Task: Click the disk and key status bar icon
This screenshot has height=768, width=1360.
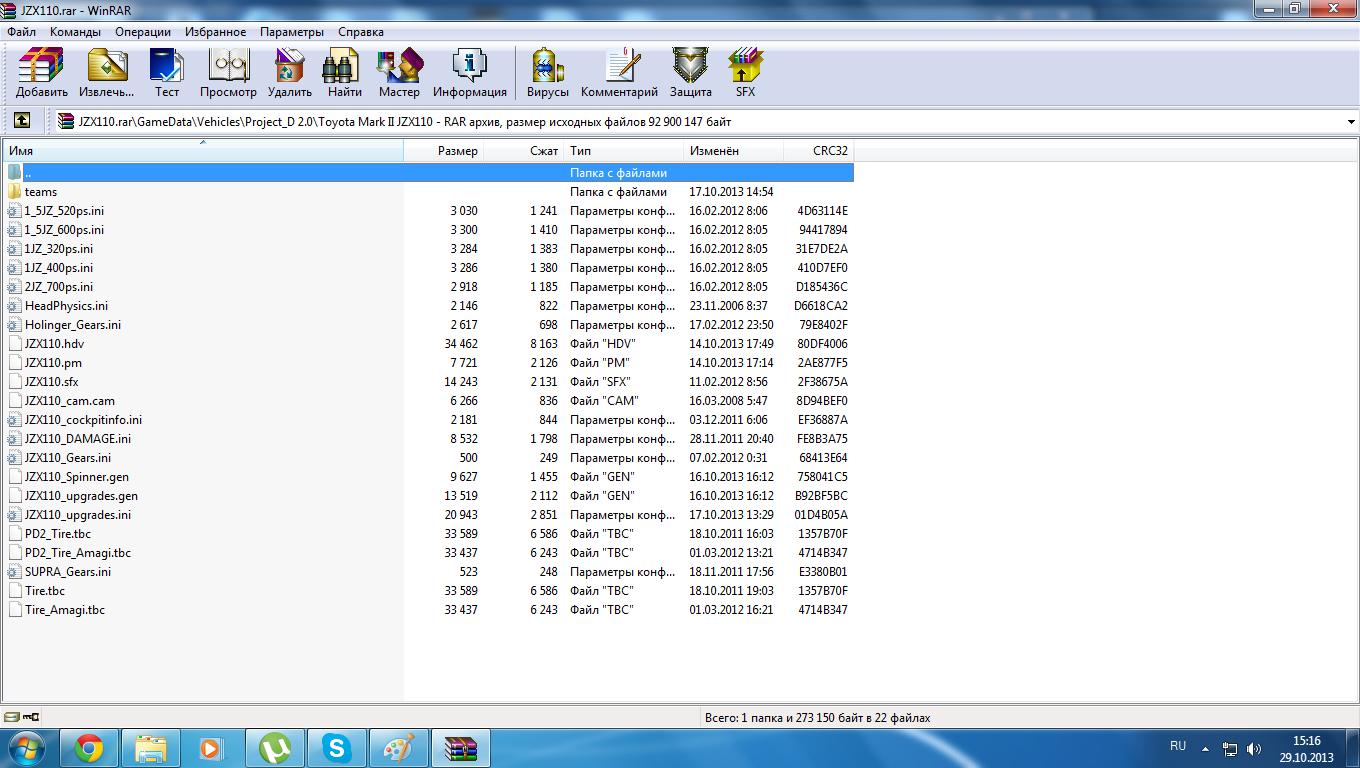Action: [x=22, y=717]
